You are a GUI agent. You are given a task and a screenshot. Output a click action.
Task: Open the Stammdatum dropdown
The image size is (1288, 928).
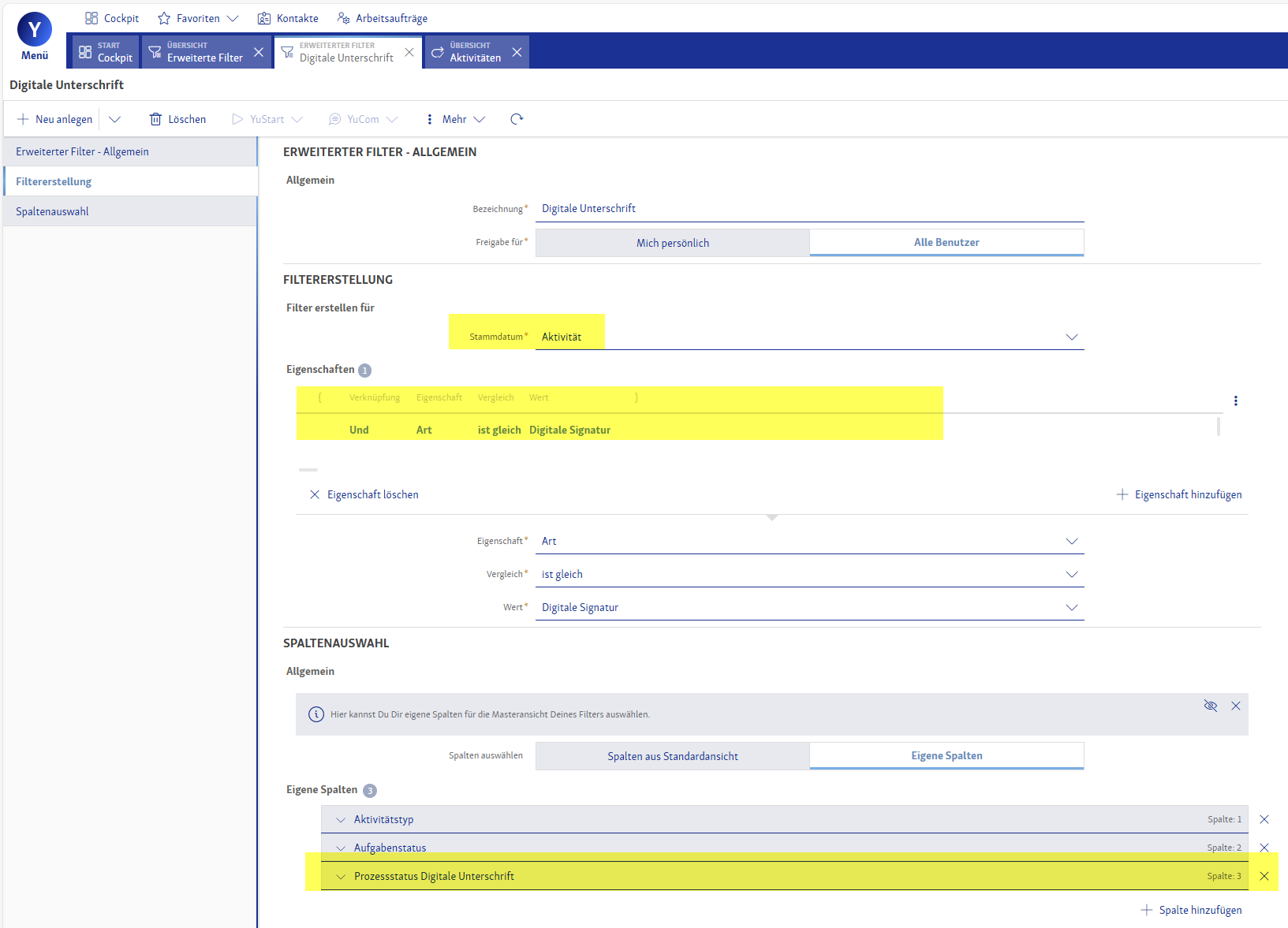(1071, 337)
